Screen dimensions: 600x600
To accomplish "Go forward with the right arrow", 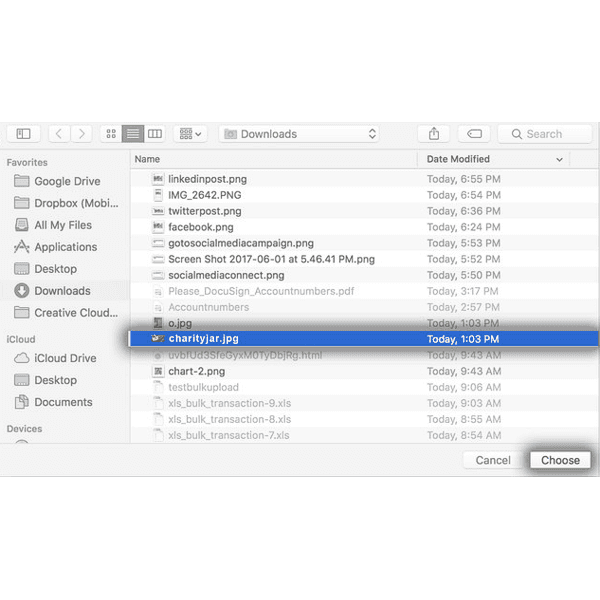I will pos(81,134).
